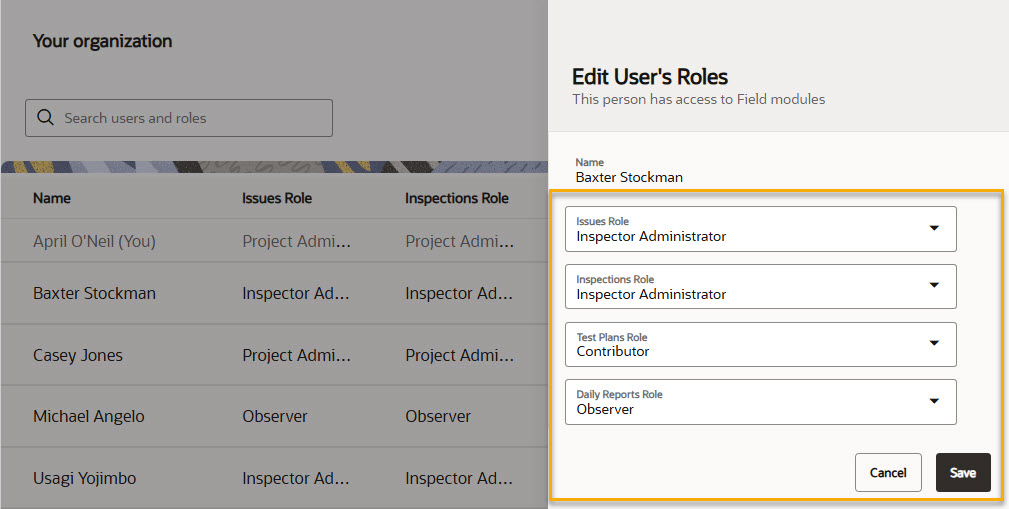Viewport: 1009px width, 509px height.
Task: Click the Daily Reports Role Observer field
Action: pos(740,402)
